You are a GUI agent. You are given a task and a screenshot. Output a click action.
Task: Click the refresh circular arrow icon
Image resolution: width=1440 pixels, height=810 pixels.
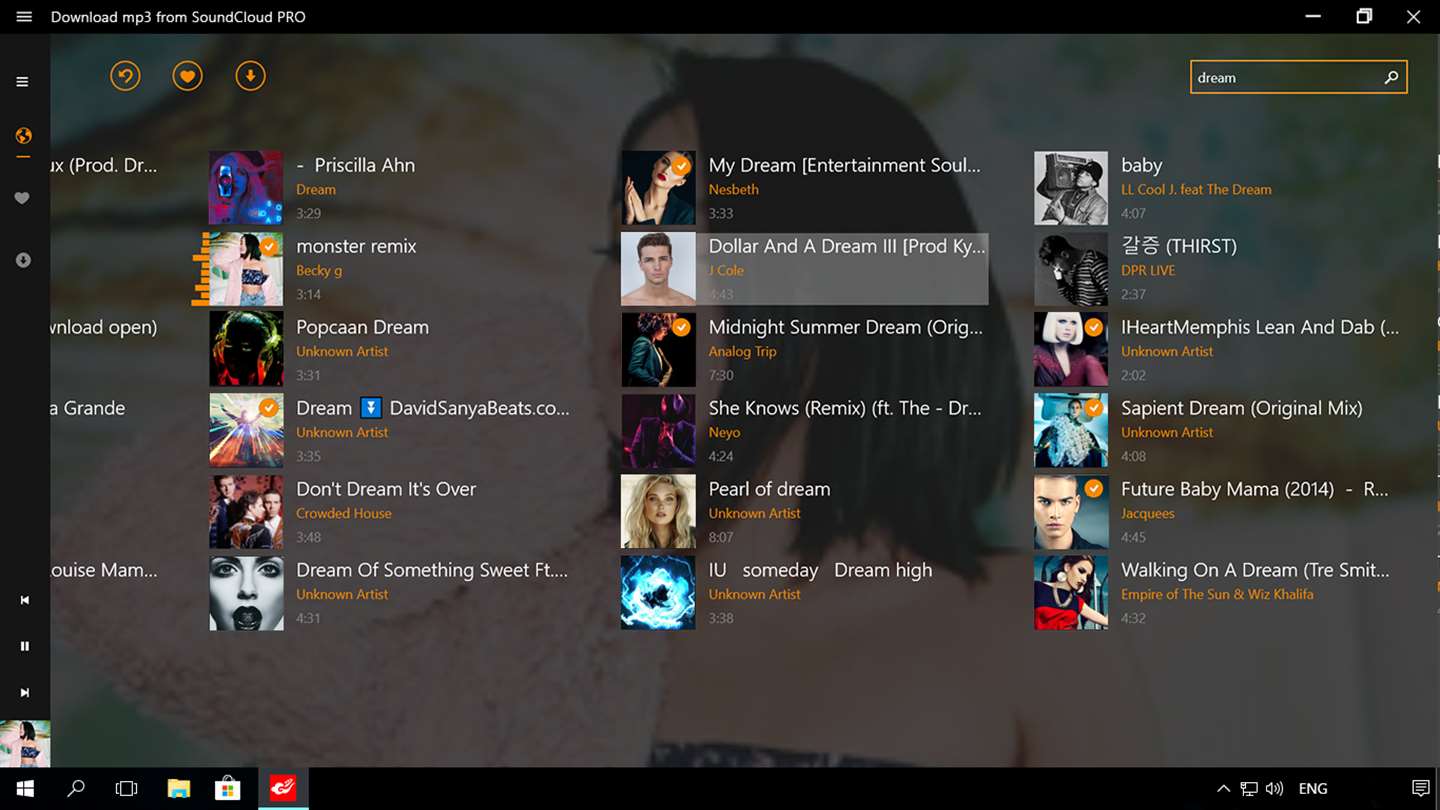[125, 76]
